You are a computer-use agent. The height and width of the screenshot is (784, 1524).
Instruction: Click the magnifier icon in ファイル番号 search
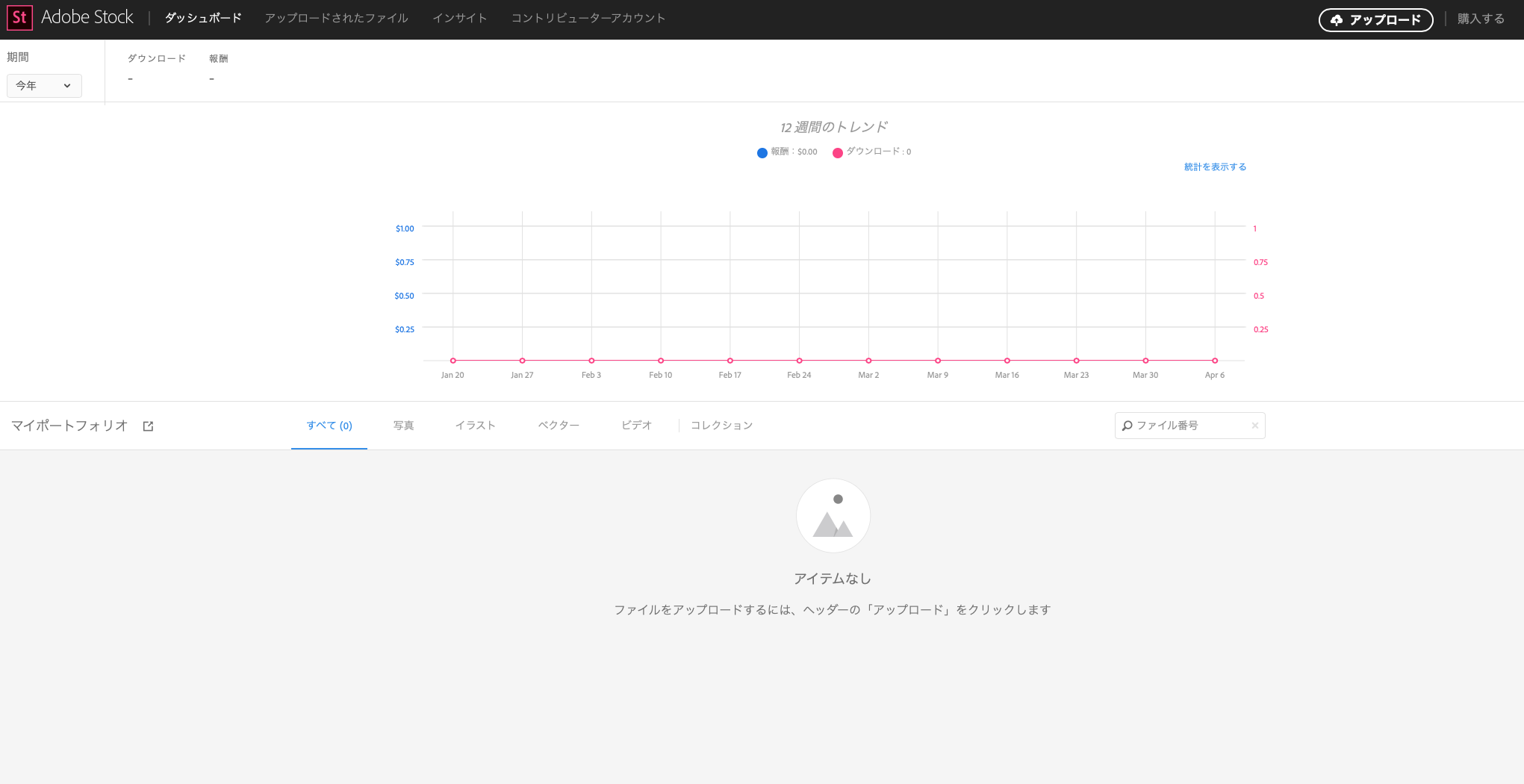1127,426
